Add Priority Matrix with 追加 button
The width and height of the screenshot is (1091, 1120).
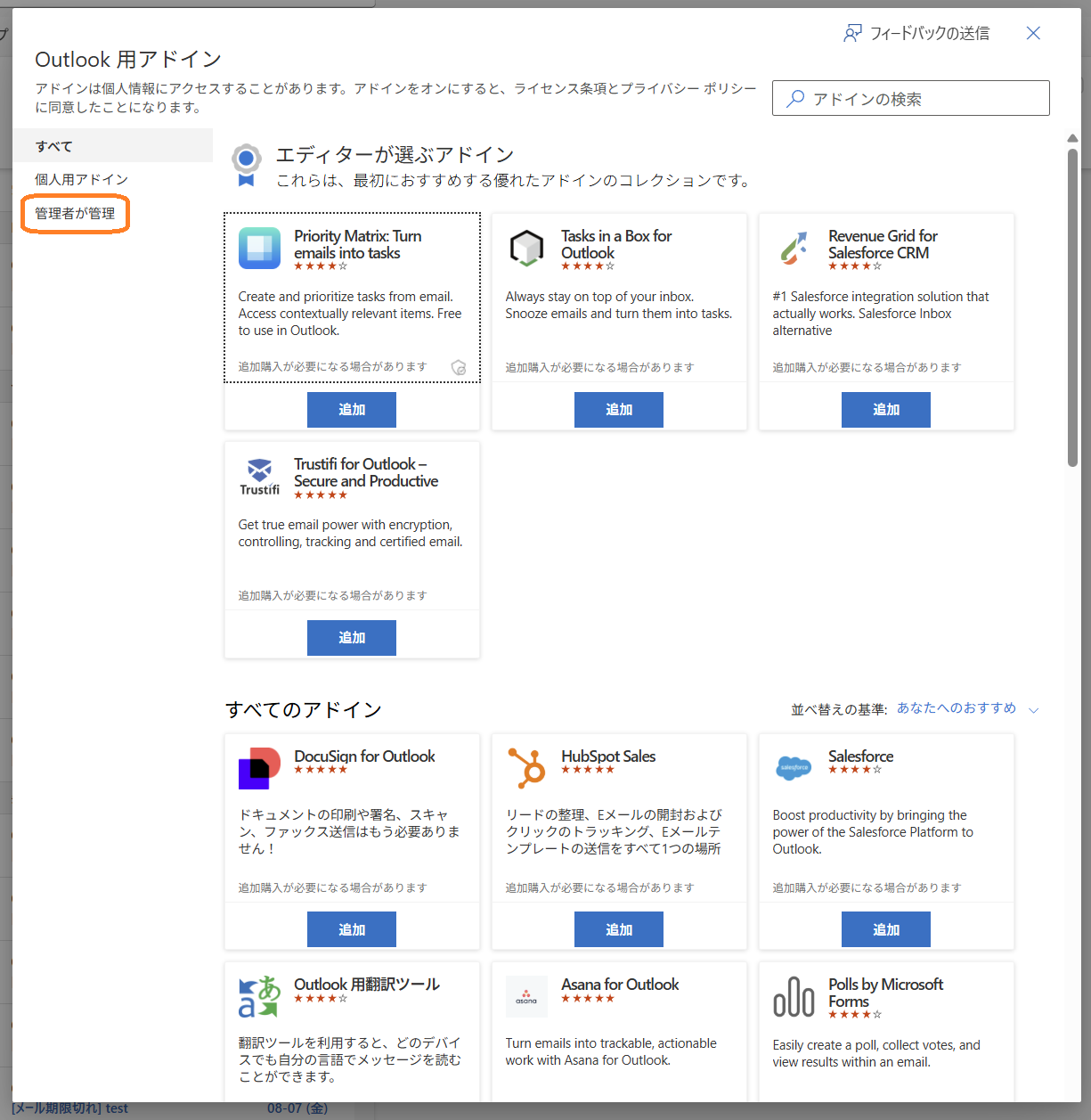352,410
